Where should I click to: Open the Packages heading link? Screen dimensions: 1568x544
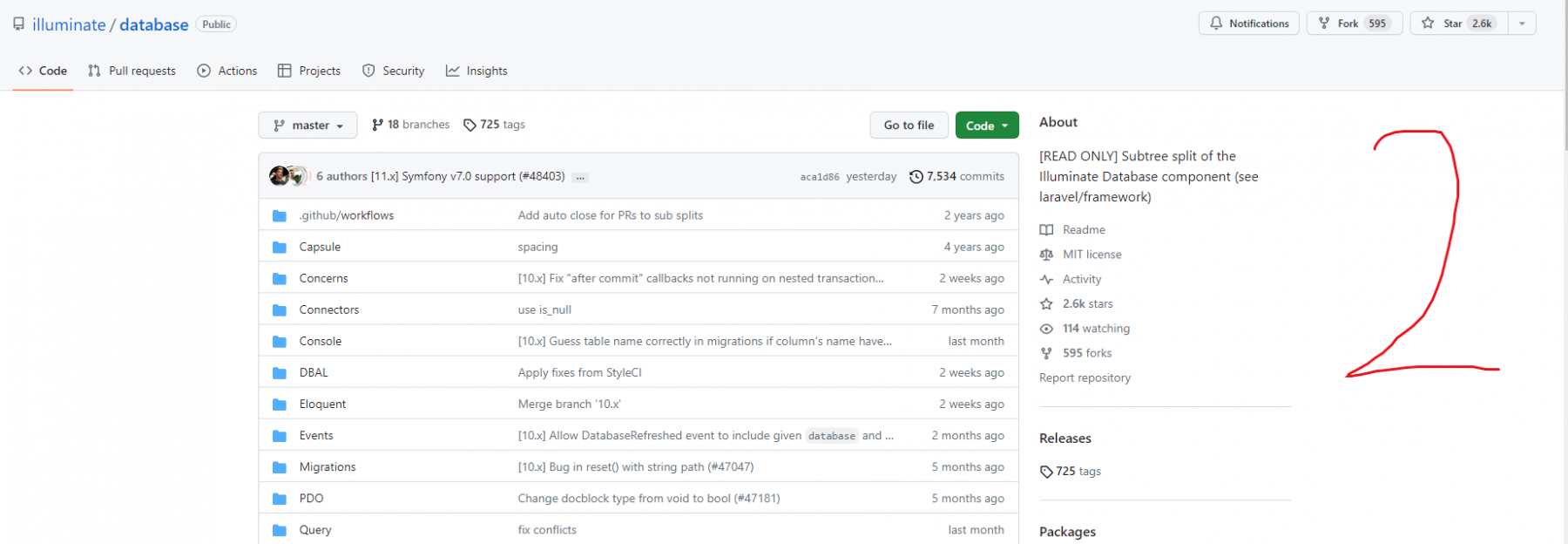(x=1067, y=532)
